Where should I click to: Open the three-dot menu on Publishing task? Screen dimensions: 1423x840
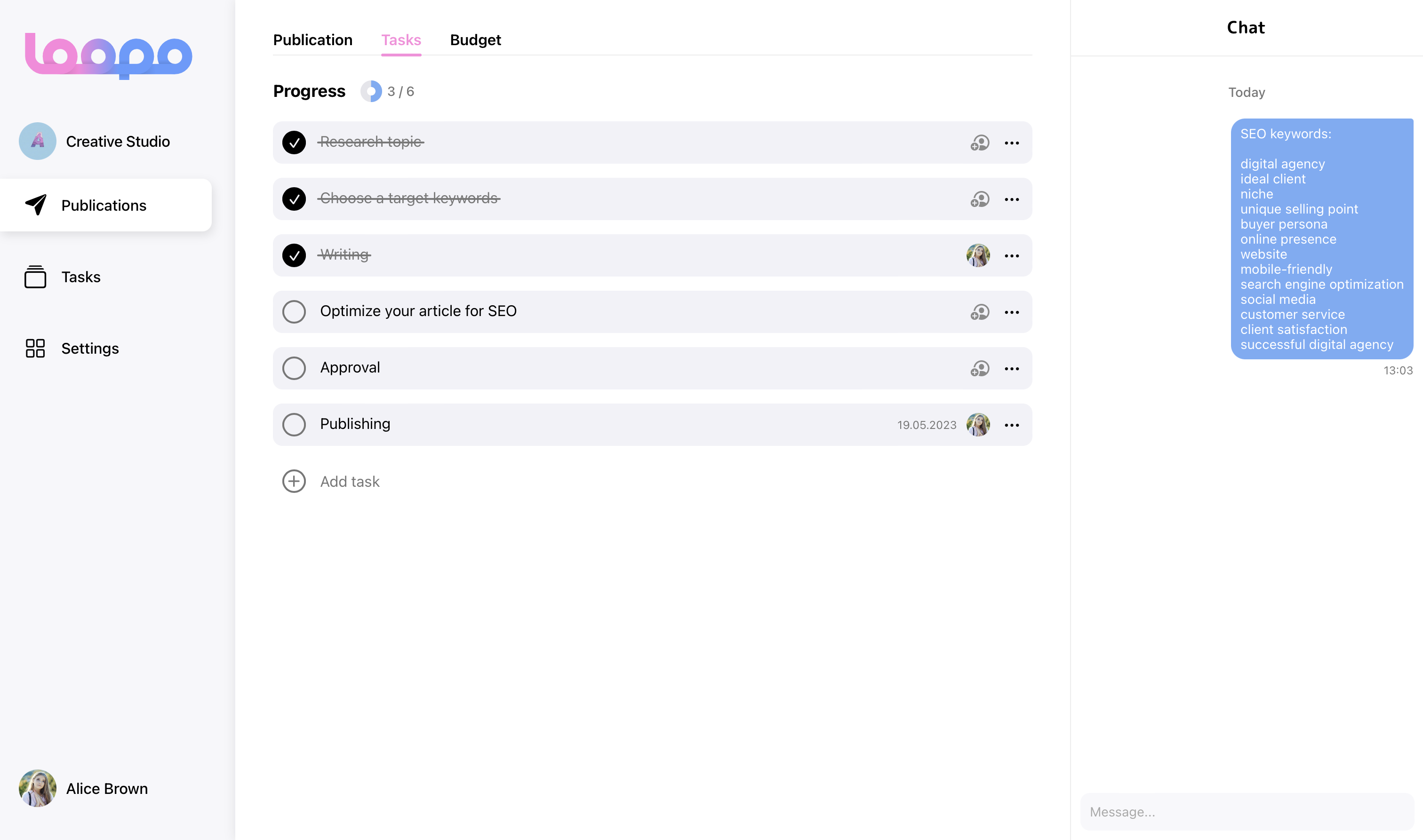(x=1011, y=425)
